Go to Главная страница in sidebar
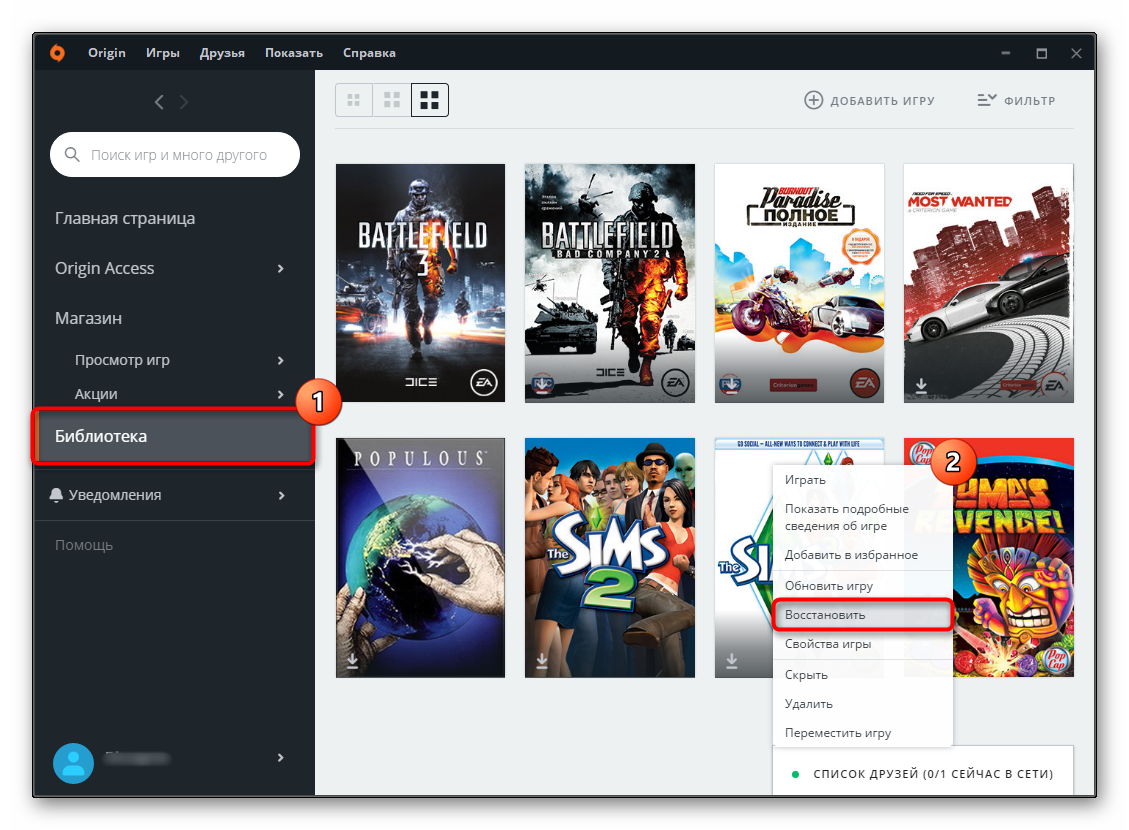1129x830 pixels. pos(125,218)
